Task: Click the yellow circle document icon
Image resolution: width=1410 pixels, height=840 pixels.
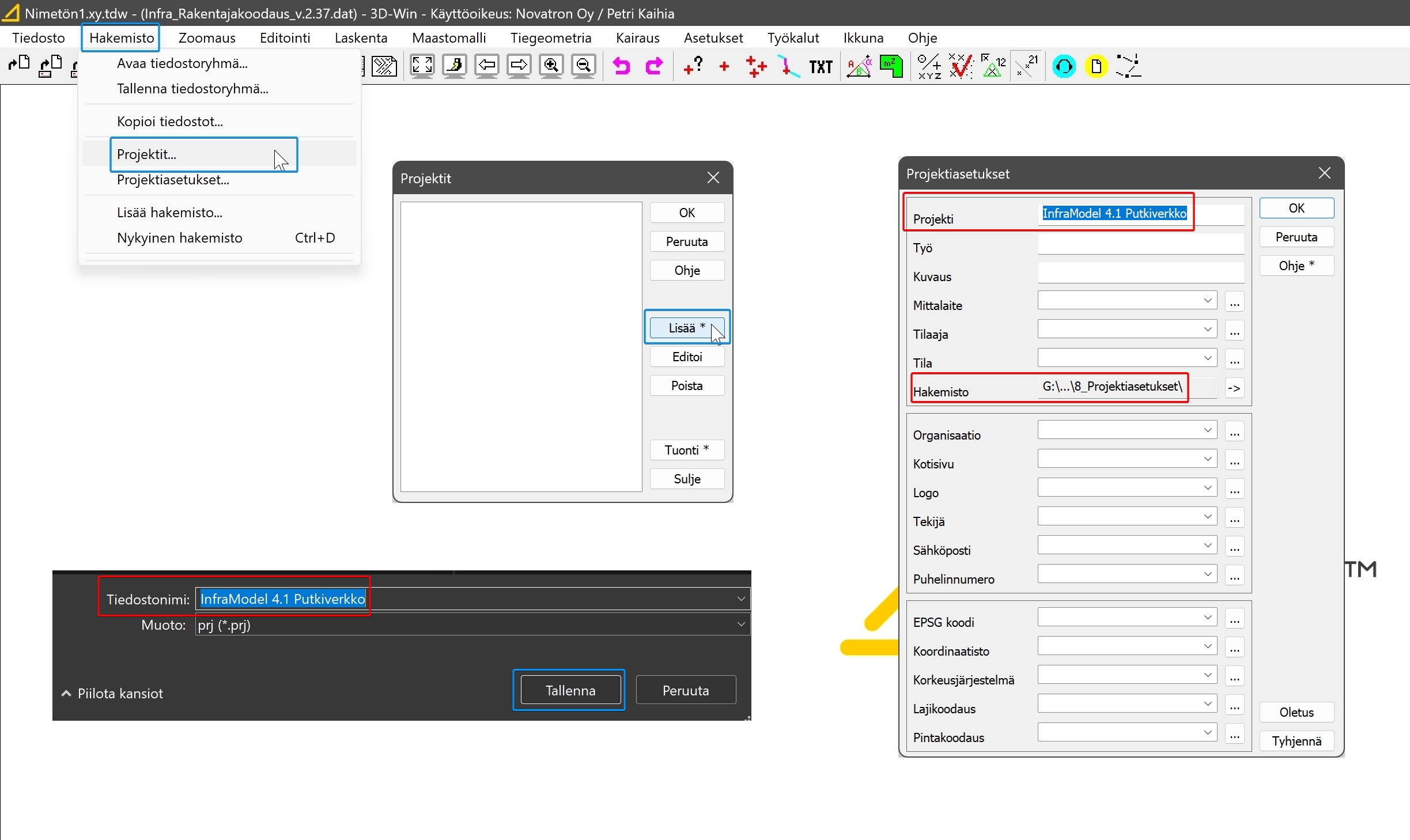Action: [x=1096, y=67]
